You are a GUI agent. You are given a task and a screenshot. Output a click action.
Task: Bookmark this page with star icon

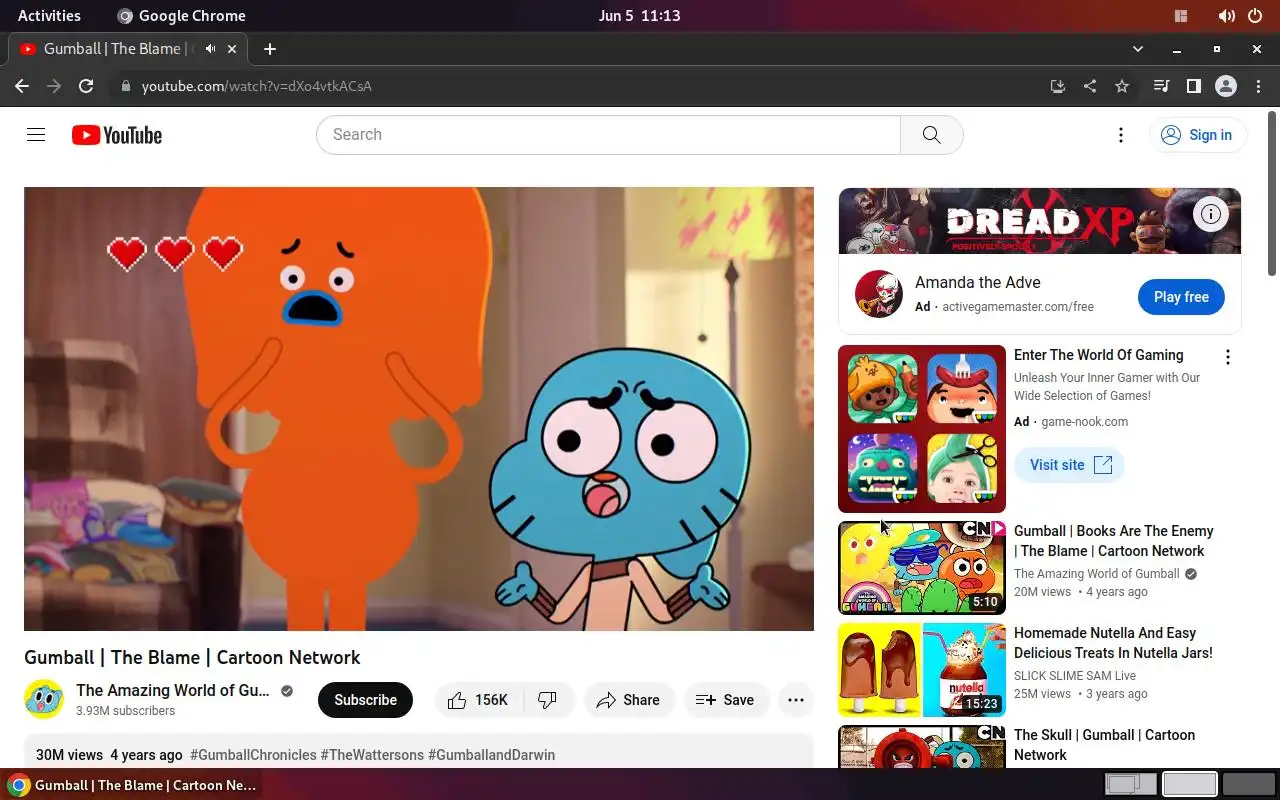[x=1122, y=86]
